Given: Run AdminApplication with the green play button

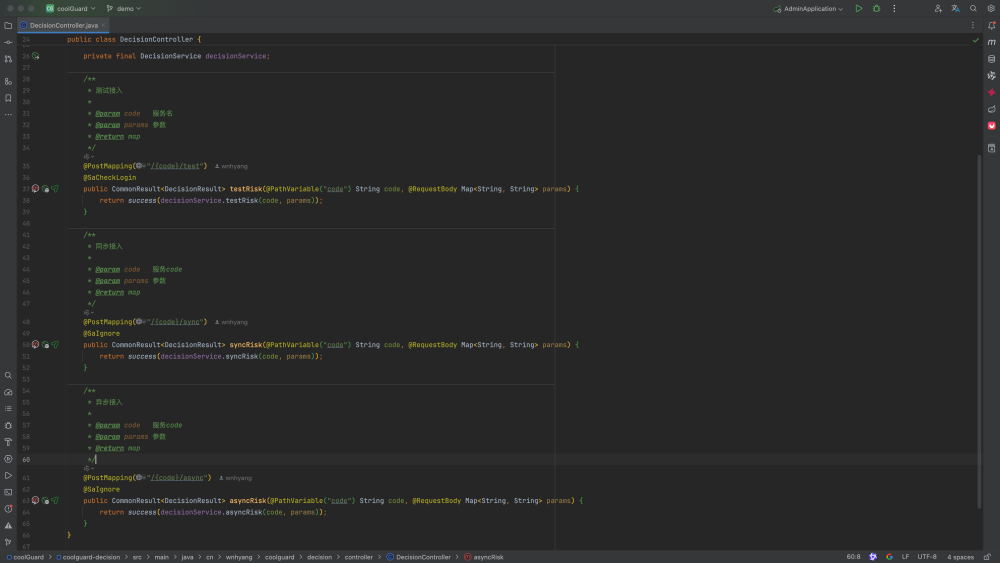Looking at the screenshot, I should pos(858,8).
